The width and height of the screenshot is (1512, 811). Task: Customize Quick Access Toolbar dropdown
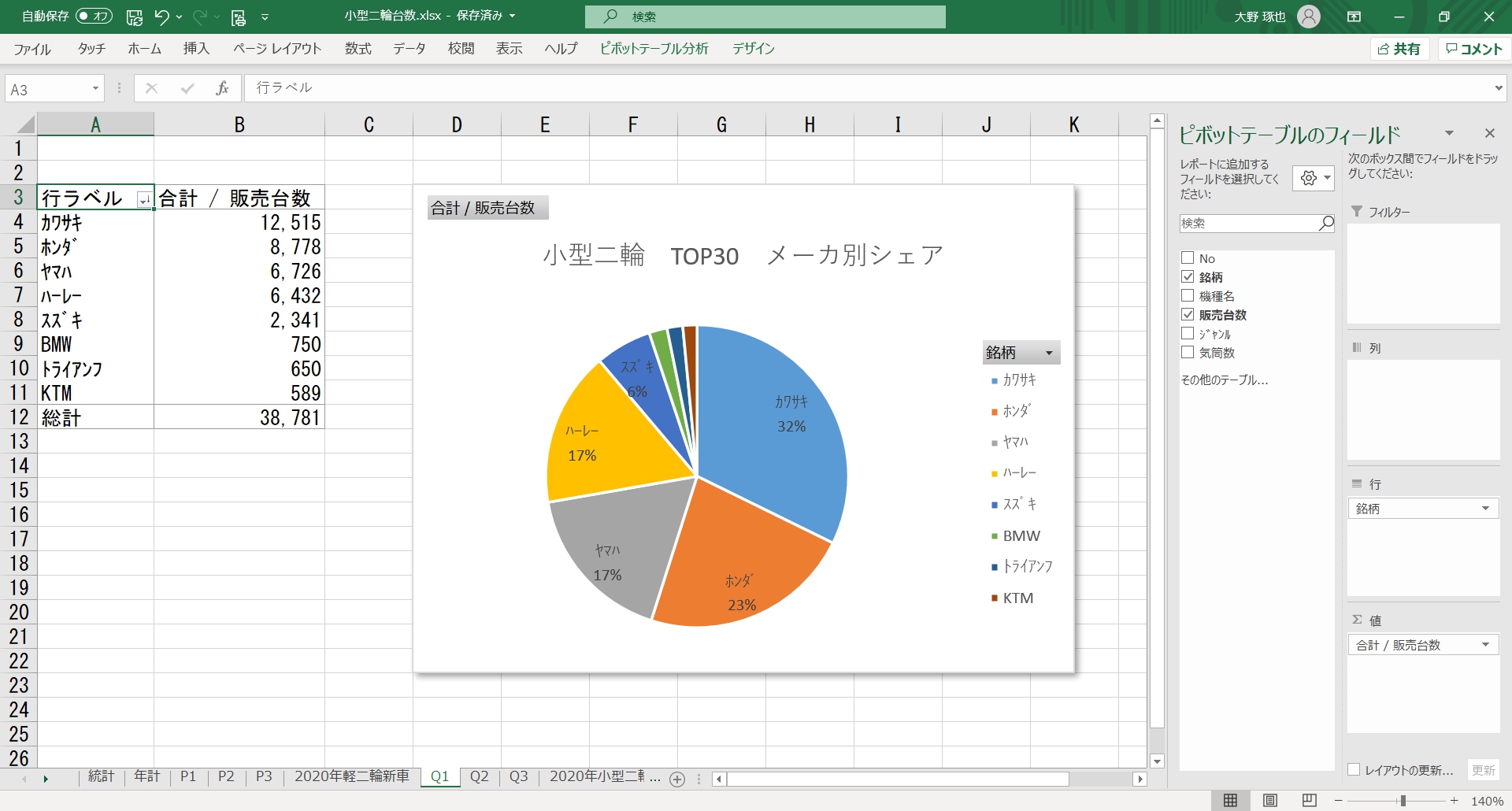point(265,17)
